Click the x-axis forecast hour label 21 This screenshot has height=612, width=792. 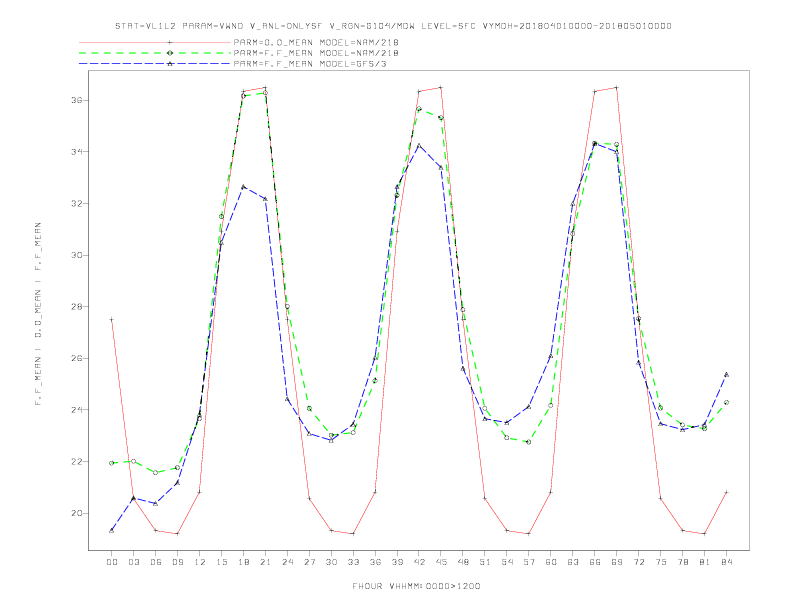point(265,562)
